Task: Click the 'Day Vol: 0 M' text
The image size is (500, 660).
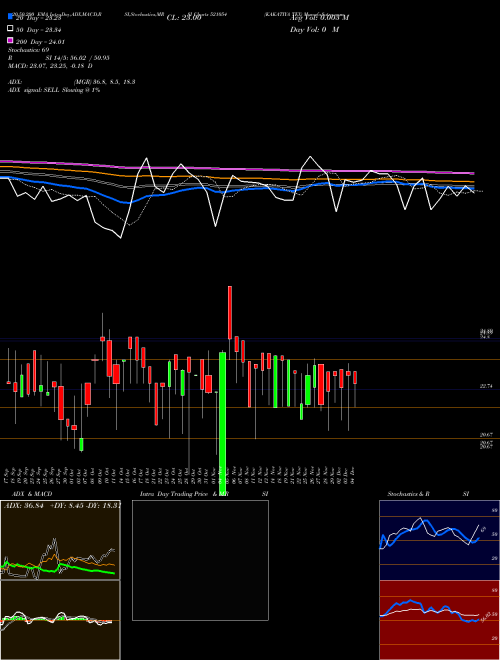Action: tap(314, 29)
